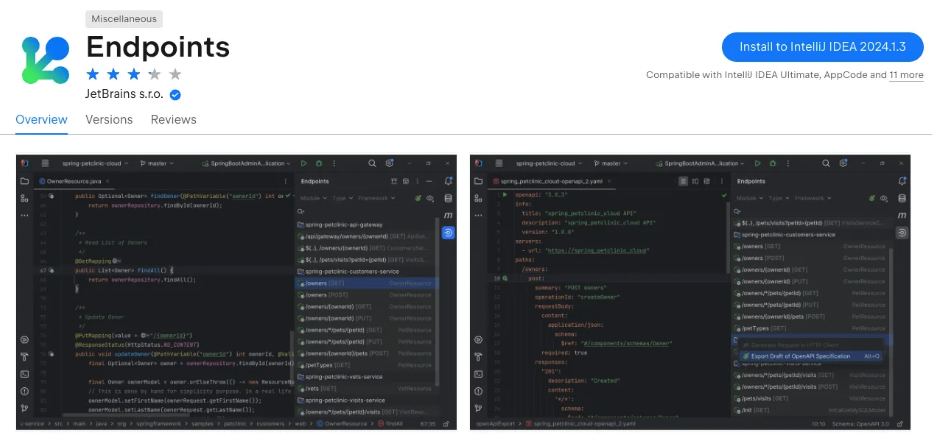
Task: Select /vets [GET] endpoint in left screenshot
Action: point(367,388)
